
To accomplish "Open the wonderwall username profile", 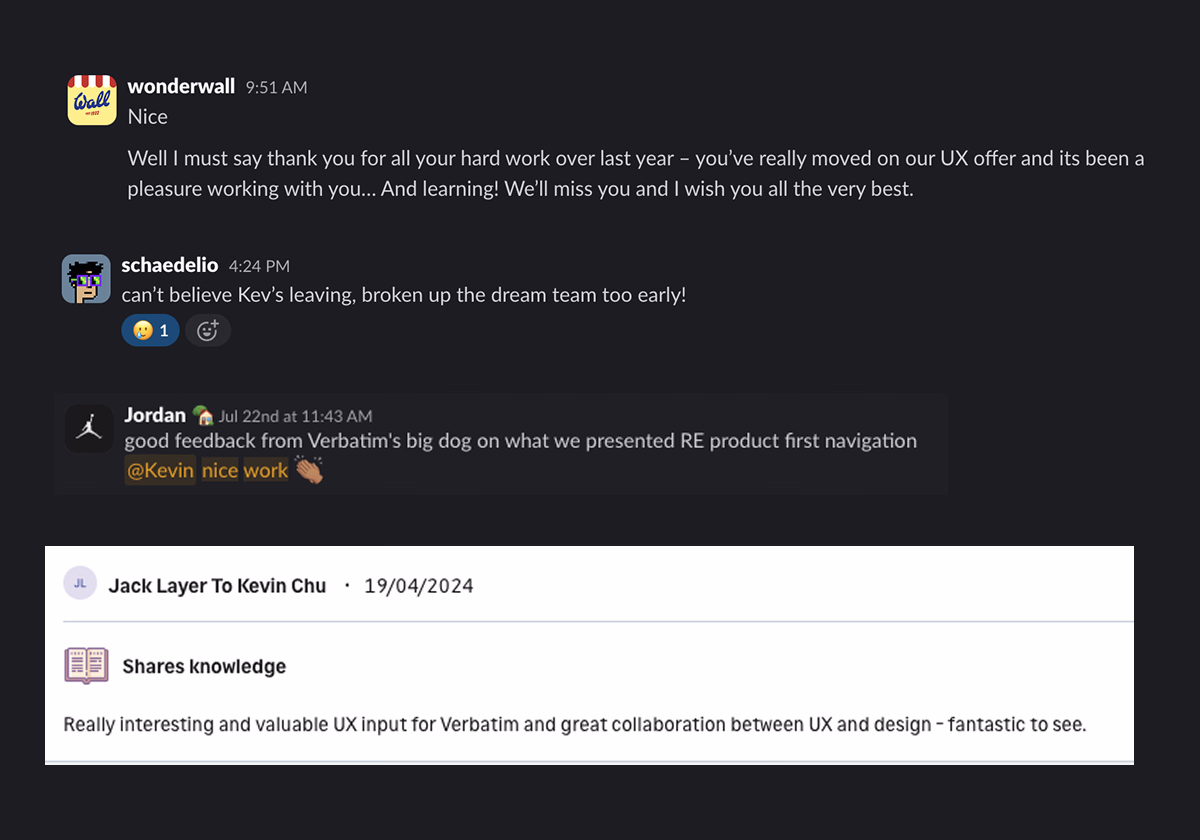I will pyautogui.click(x=181, y=87).
